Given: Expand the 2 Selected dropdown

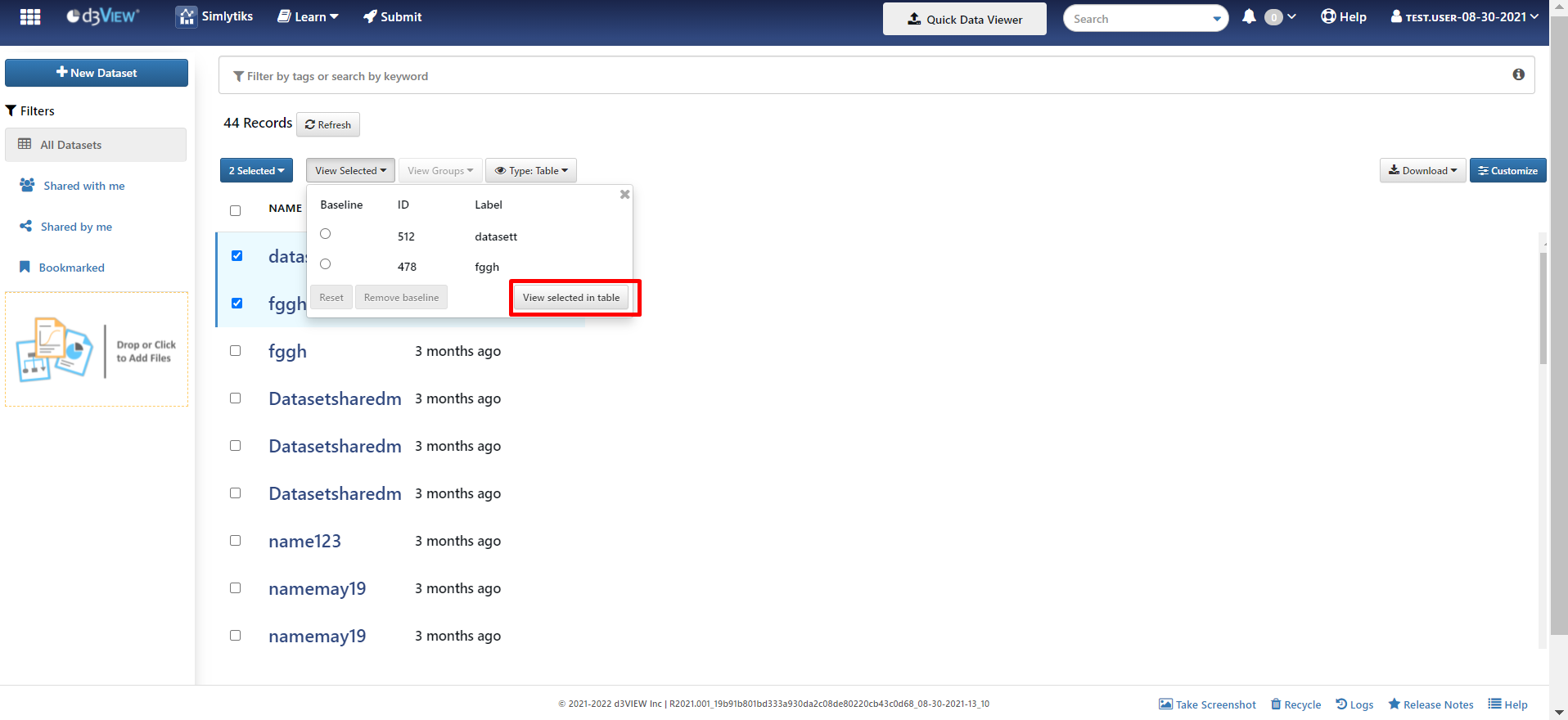Looking at the screenshot, I should 256,171.
